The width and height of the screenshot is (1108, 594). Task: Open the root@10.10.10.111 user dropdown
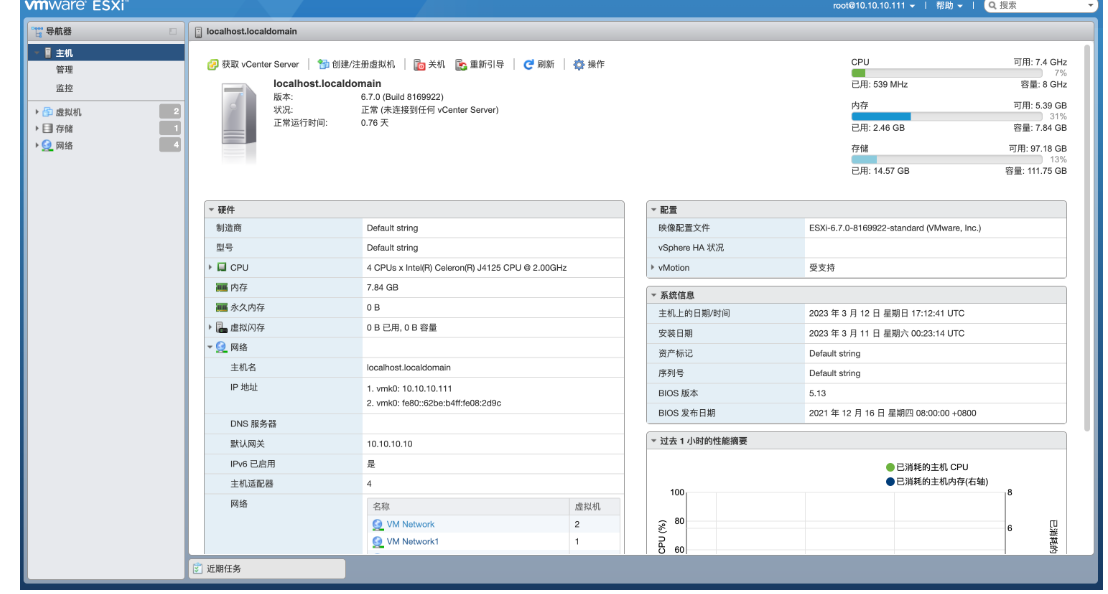click(874, 6)
